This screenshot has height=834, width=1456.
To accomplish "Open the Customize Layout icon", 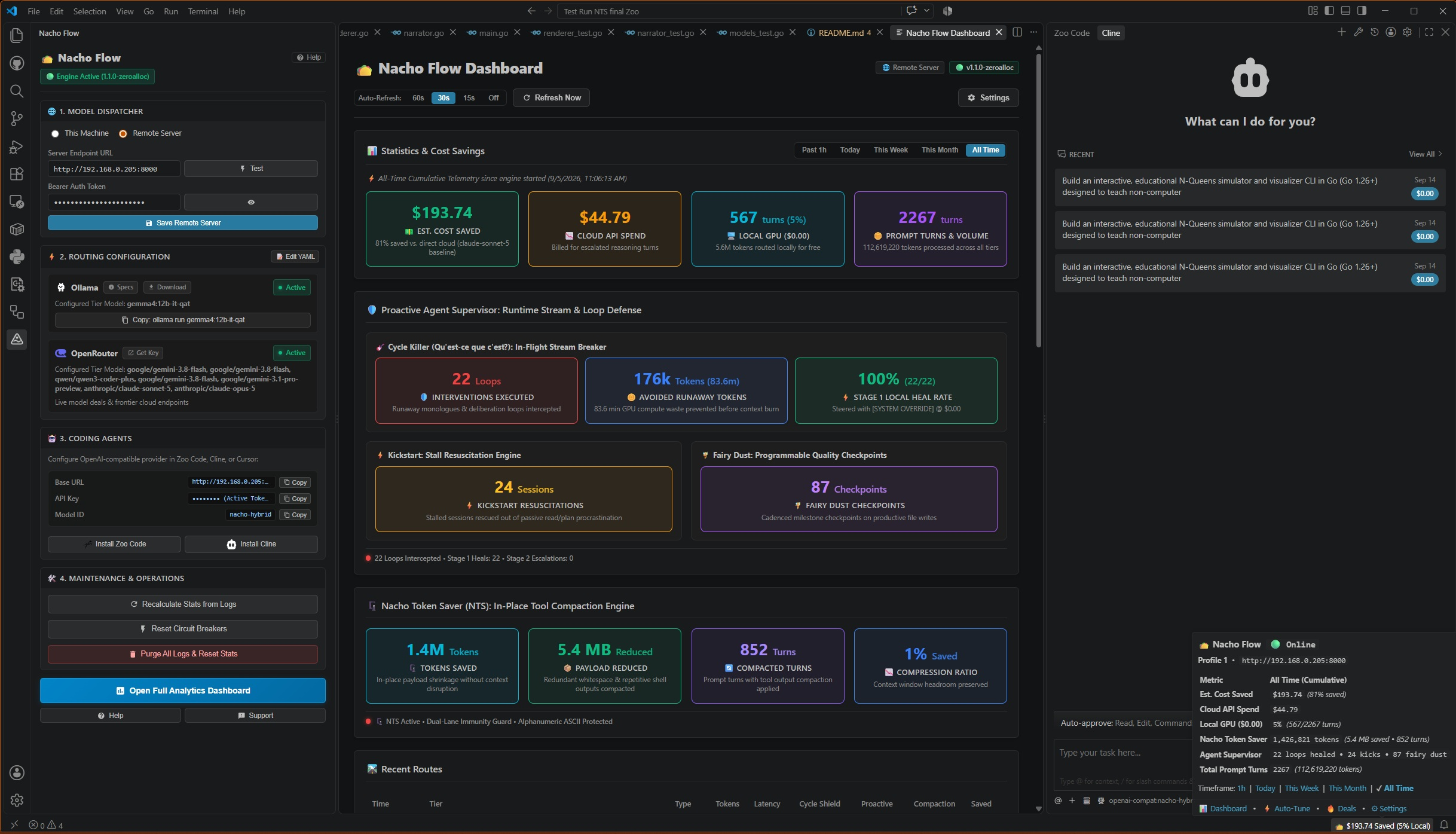I will tap(1313, 11).
